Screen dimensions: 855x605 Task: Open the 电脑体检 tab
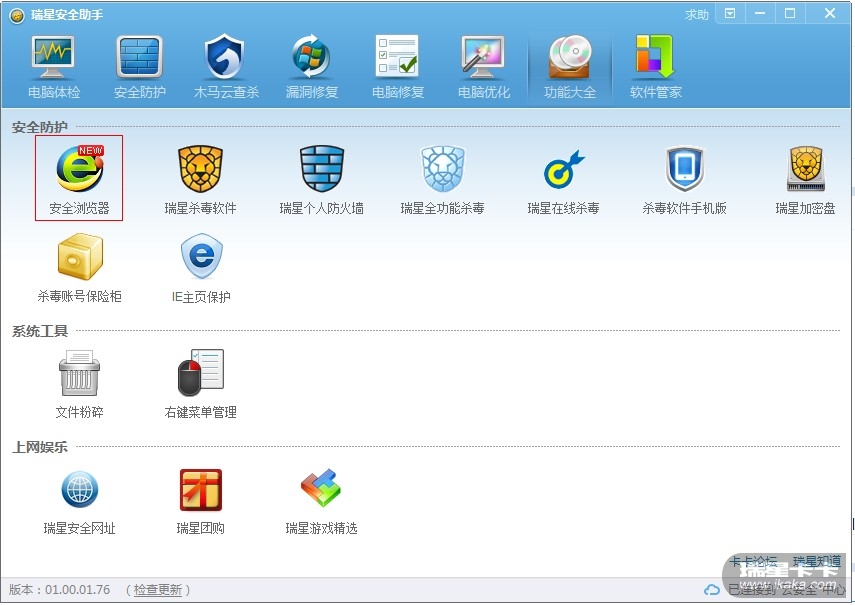53,68
